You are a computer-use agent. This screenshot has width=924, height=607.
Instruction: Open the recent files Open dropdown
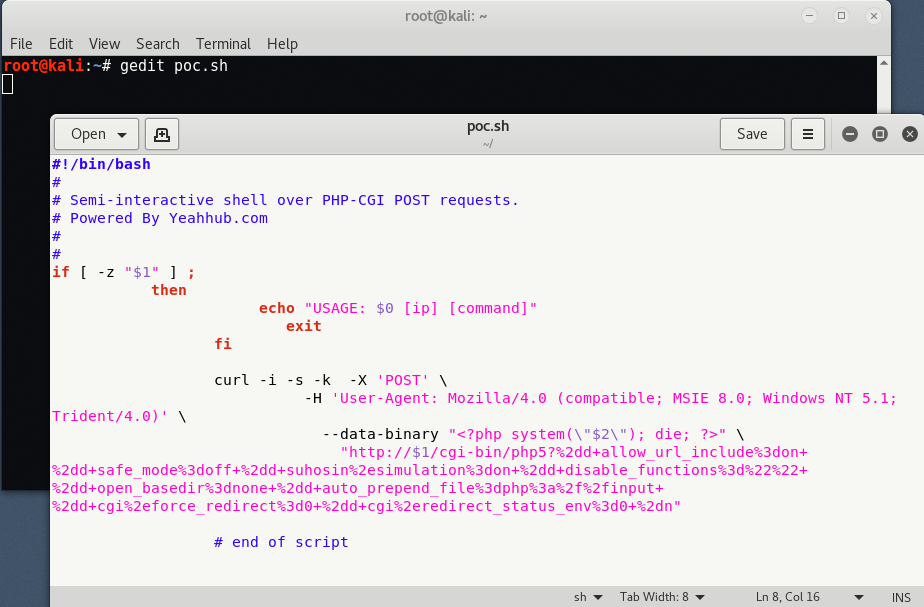[x=97, y=134]
